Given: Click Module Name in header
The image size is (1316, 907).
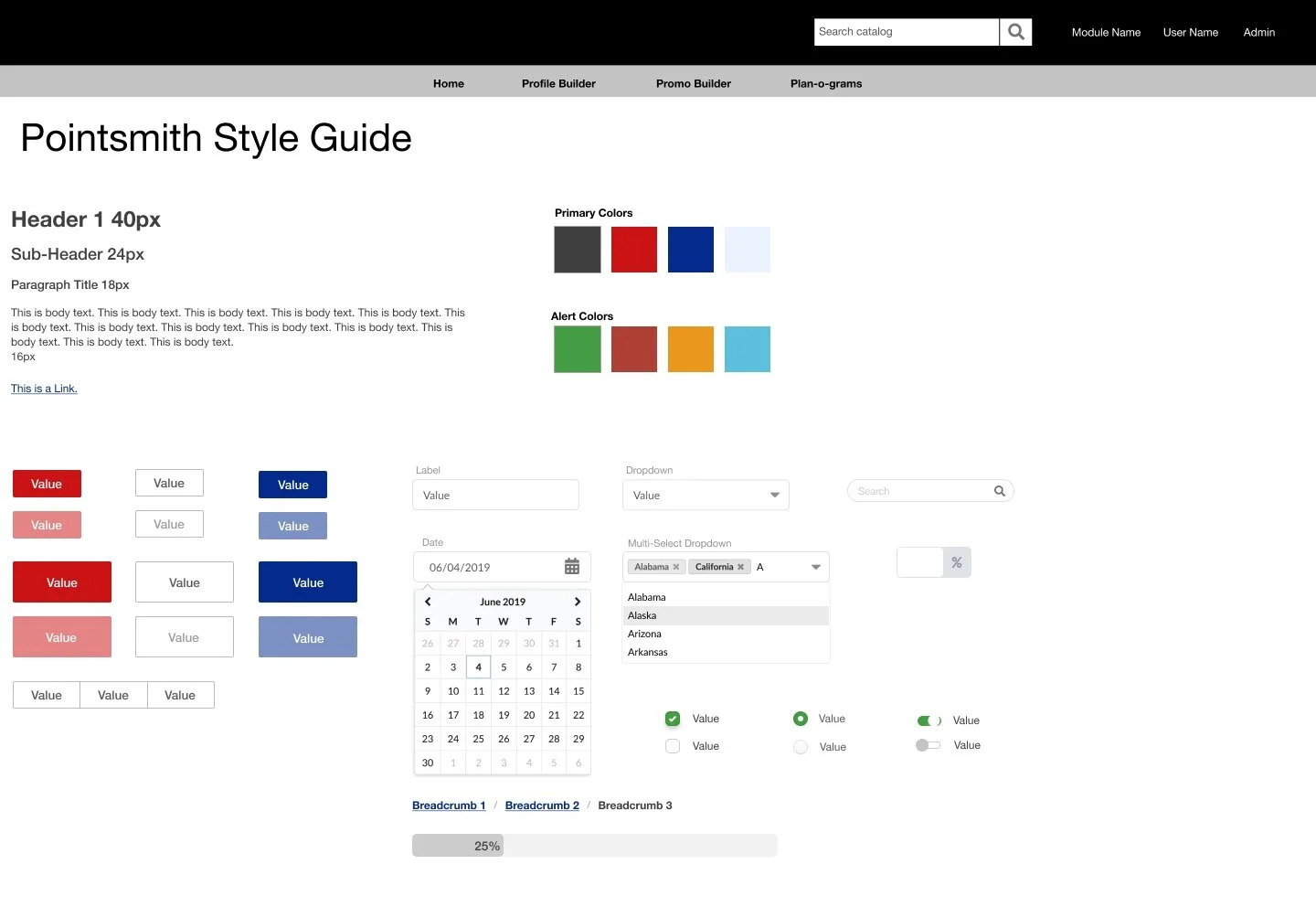Looking at the screenshot, I should (1106, 32).
